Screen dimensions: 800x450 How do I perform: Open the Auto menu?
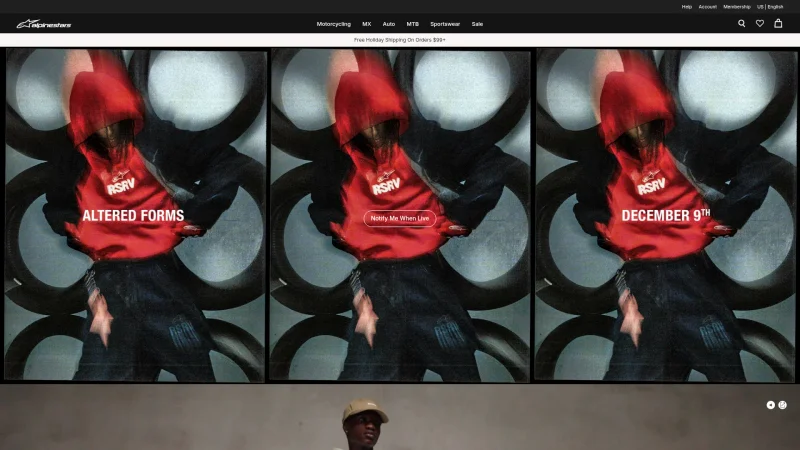click(389, 24)
